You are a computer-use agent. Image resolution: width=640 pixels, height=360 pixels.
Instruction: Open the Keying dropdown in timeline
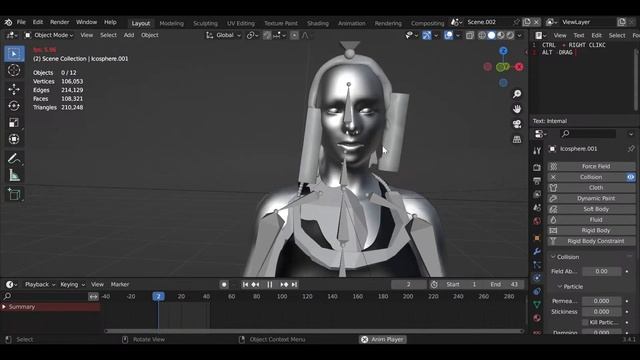click(72, 284)
